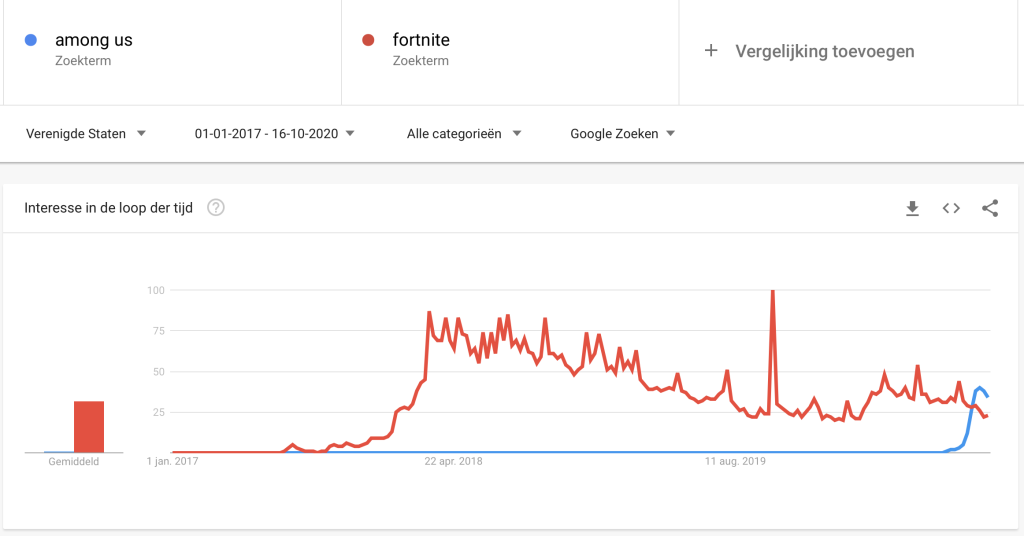Click the Interesse in de loop der tijd heading
The image size is (1024, 536).
[x=108, y=208]
